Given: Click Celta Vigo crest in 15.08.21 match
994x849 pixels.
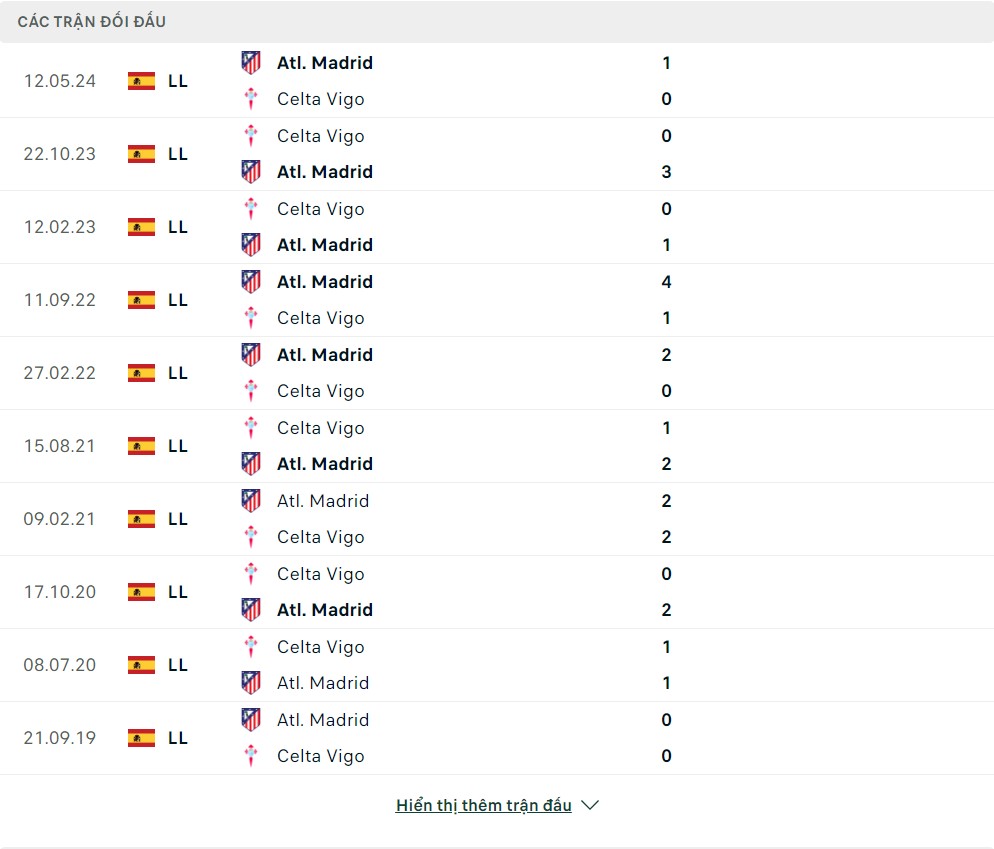Looking at the screenshot, I should point(251,428).
